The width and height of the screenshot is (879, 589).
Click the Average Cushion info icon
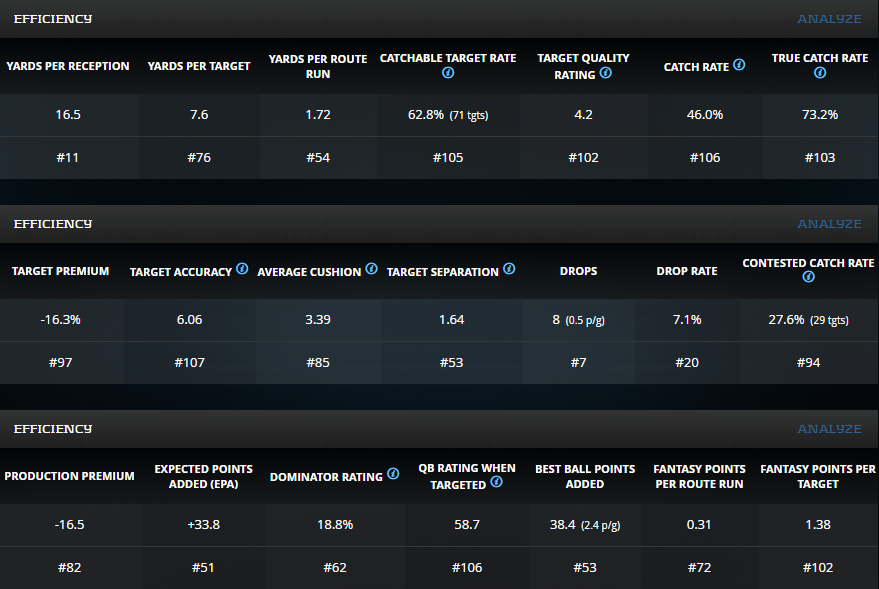coord(371,269)
